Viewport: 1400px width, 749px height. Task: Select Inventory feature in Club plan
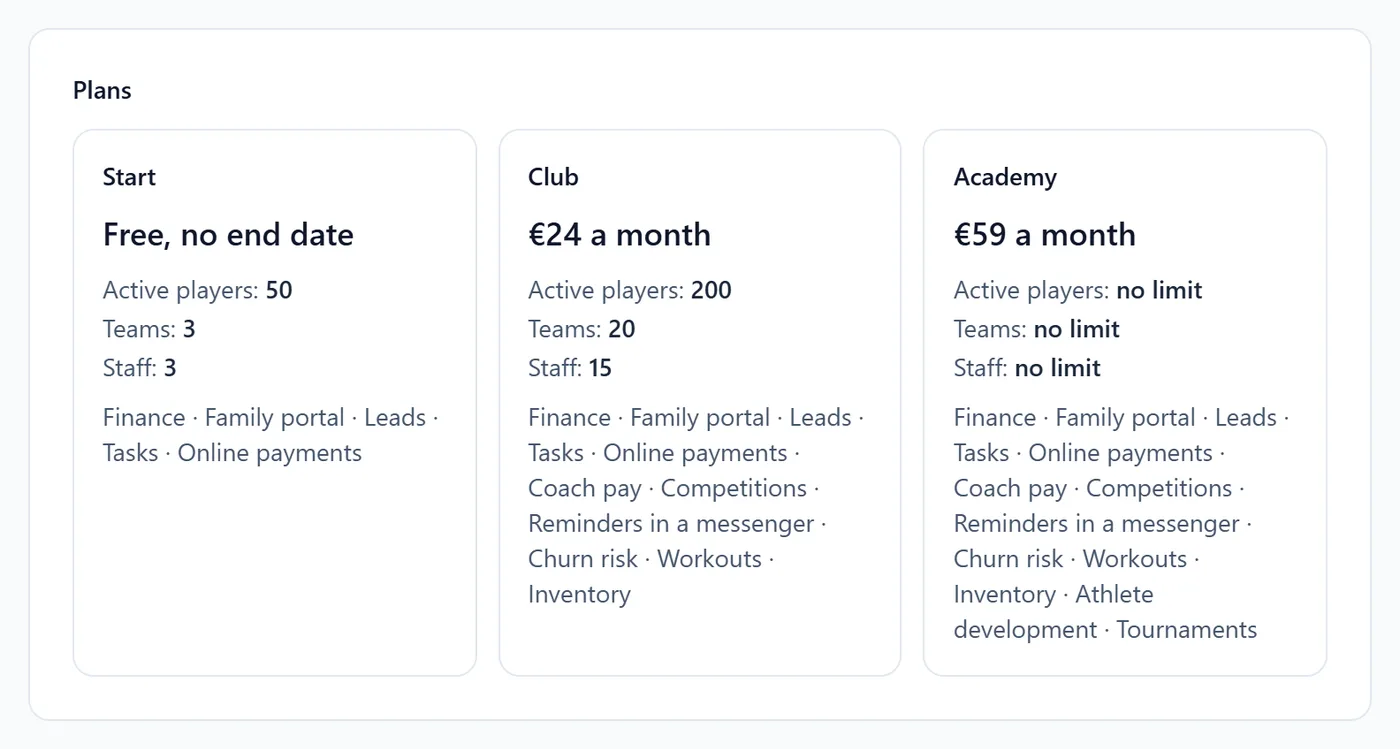click(x=579, y=594)
